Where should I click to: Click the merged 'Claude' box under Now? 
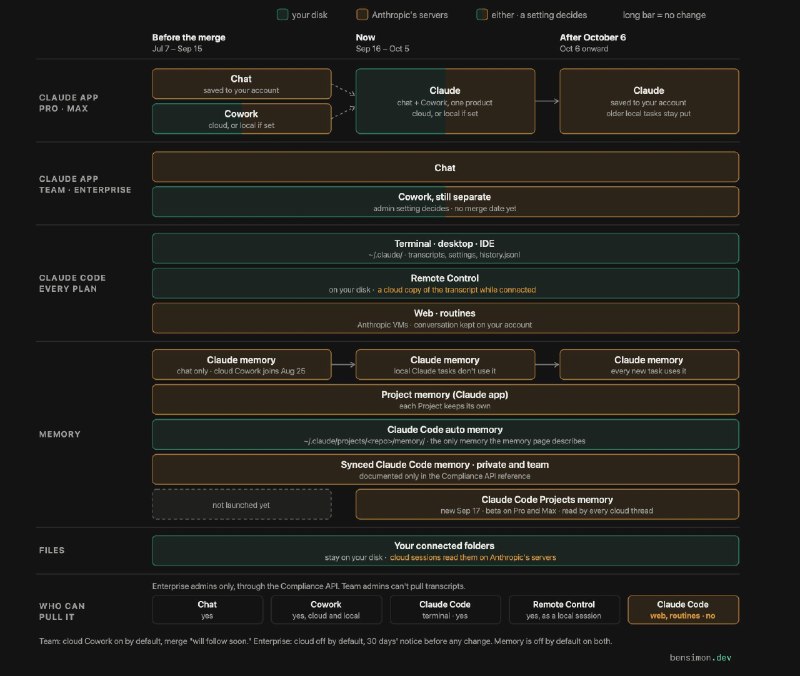[x=445, y=101]
